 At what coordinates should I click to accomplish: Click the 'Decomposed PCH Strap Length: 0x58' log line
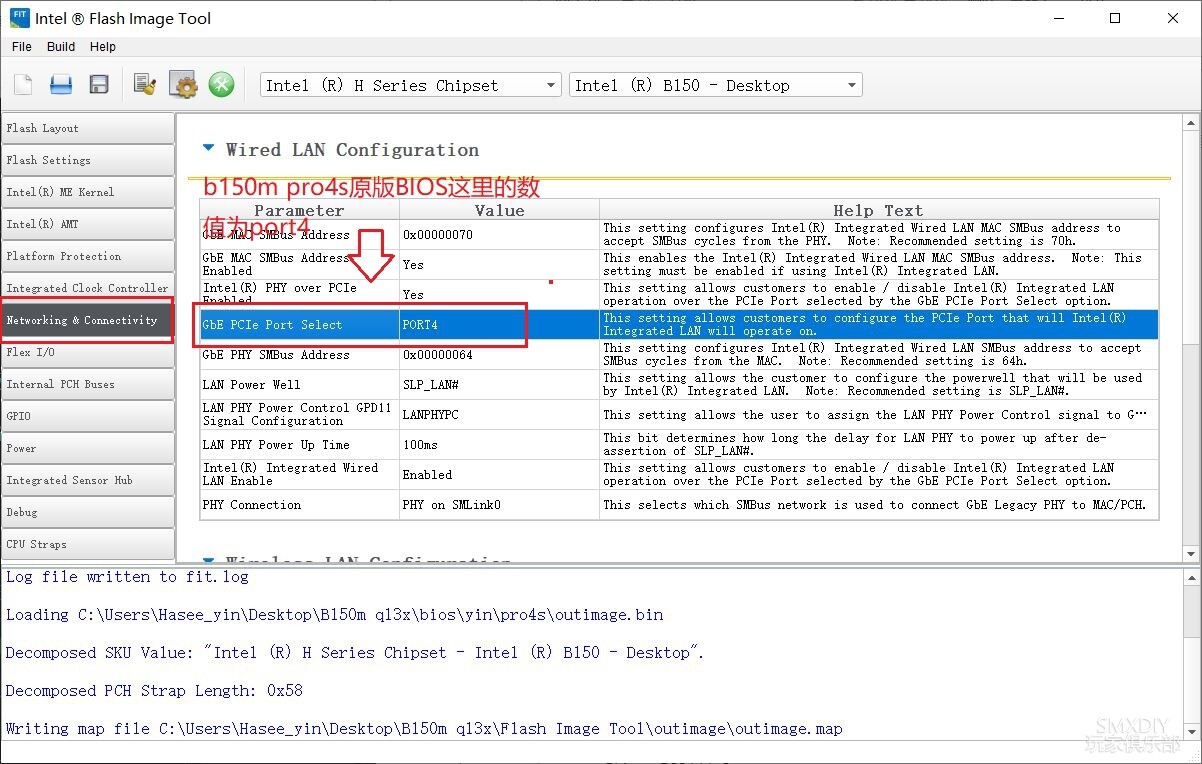(154, 691)
